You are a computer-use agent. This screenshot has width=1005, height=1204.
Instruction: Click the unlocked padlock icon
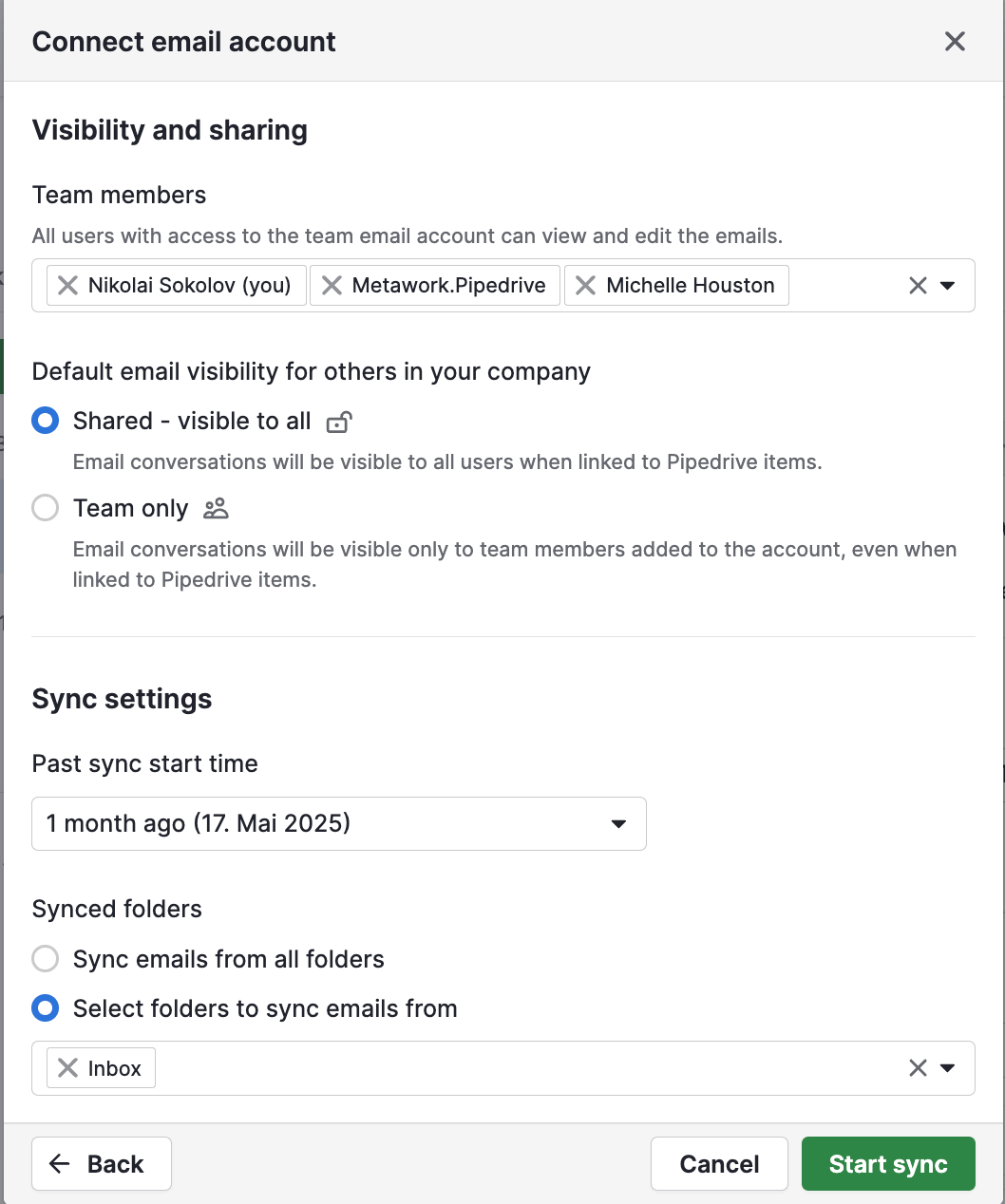tap(339, 422)
